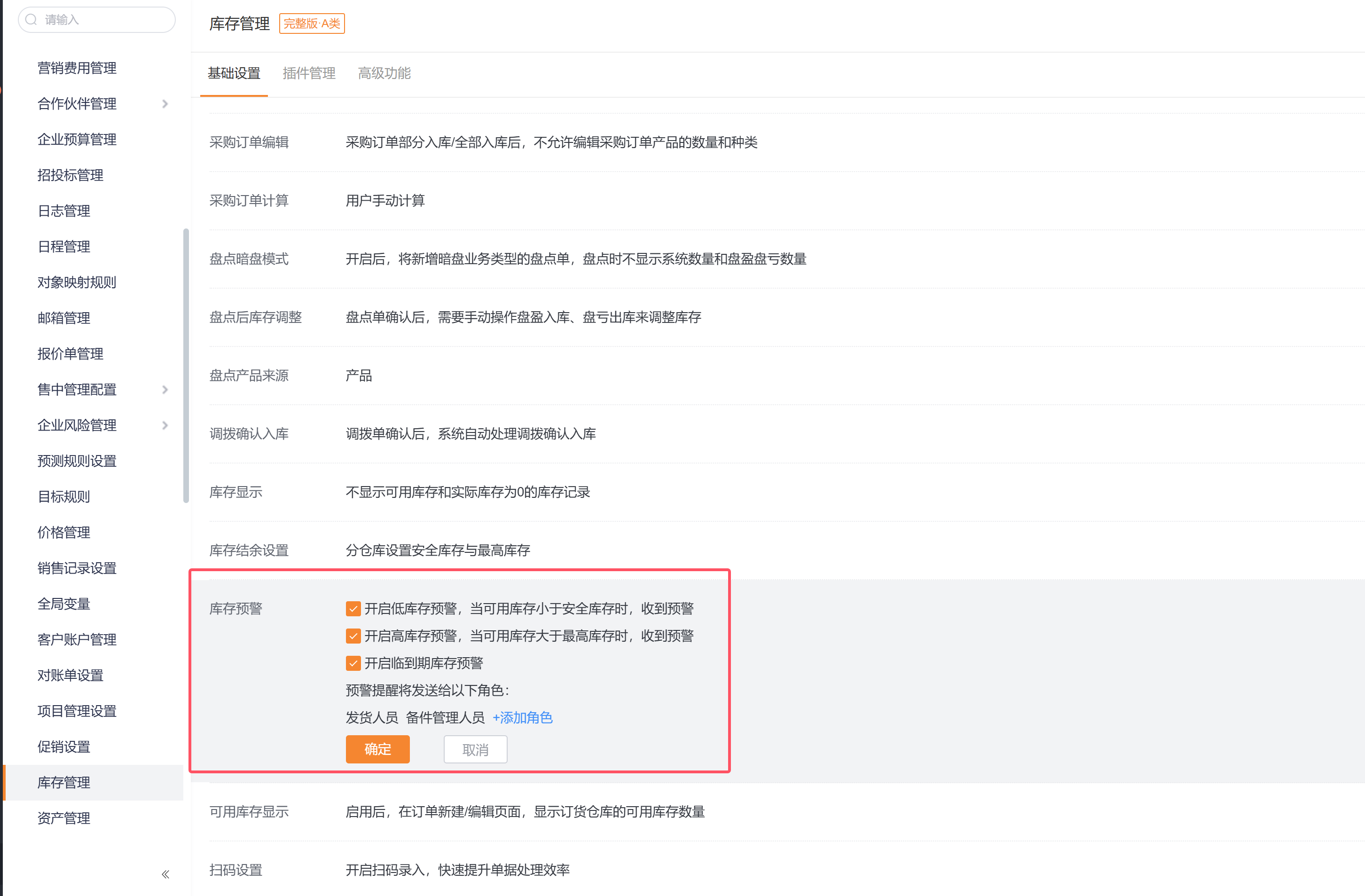Focus the 请输入 search field
Screen dimensions: 1365x896
click(103, 19)
